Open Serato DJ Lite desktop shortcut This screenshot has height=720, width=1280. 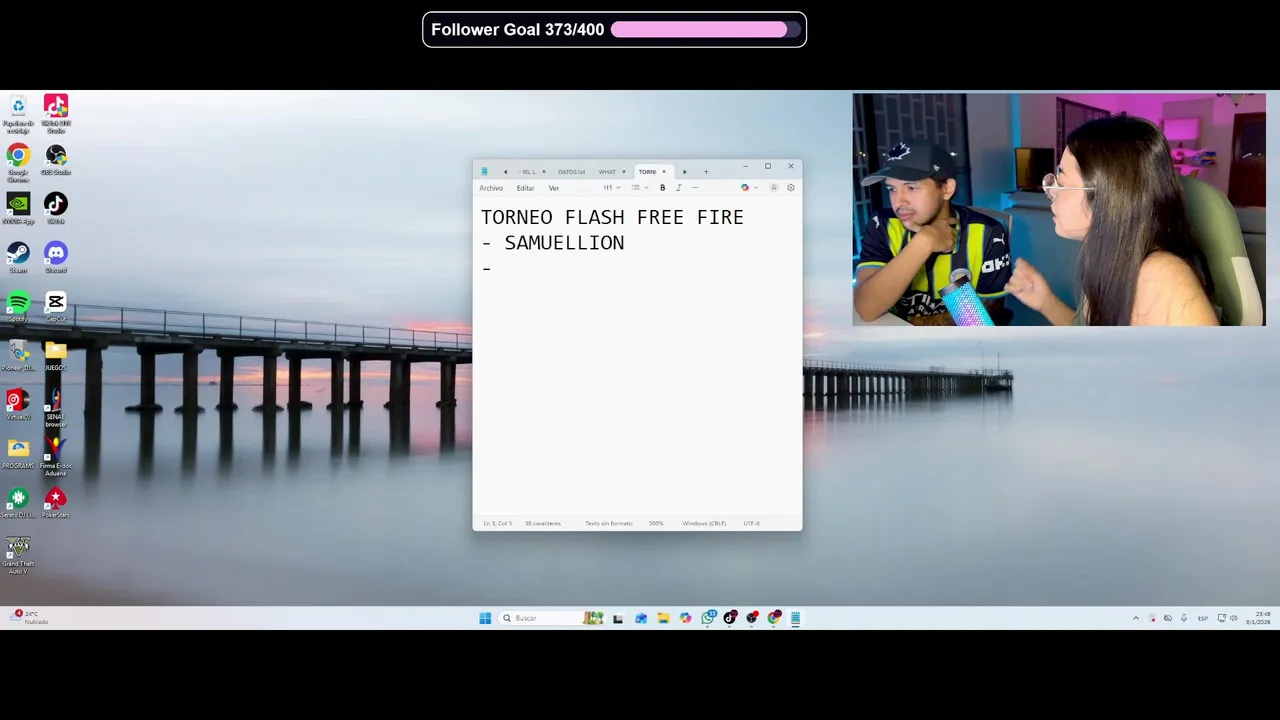[18, 503]
